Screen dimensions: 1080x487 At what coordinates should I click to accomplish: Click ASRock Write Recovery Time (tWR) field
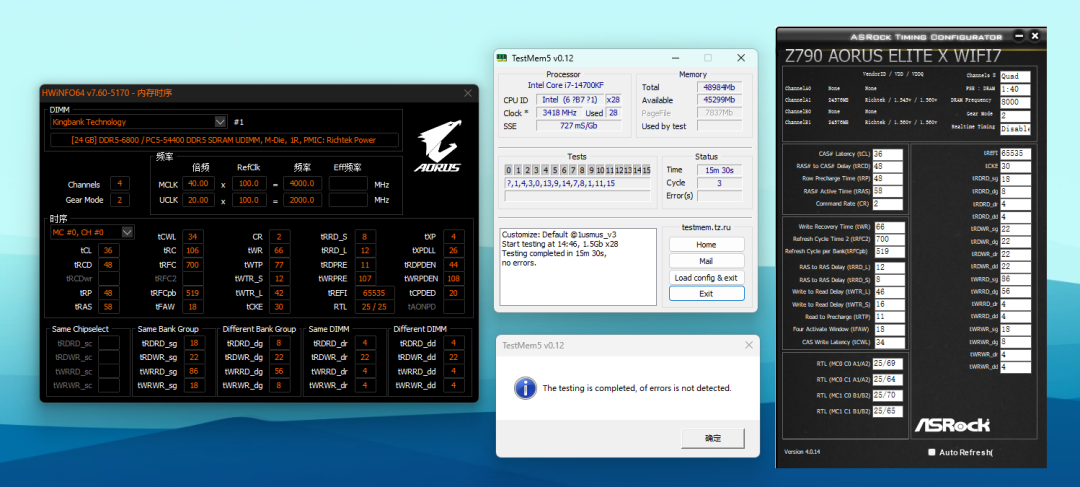889,227
